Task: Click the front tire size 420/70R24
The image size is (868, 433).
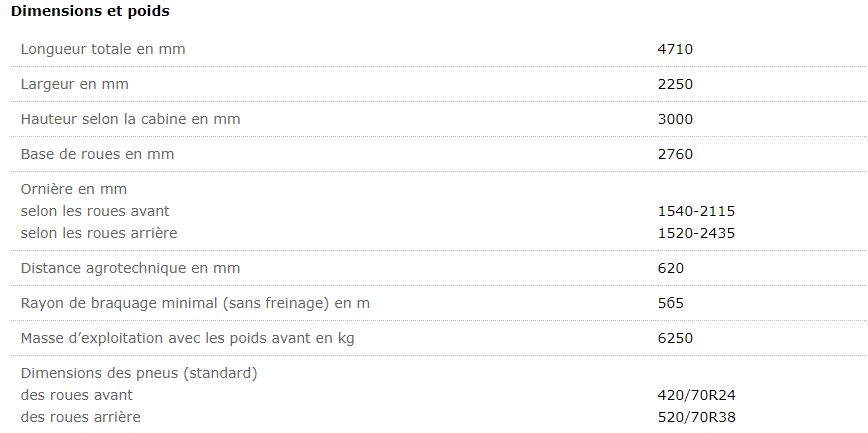Action: (696, 395)
